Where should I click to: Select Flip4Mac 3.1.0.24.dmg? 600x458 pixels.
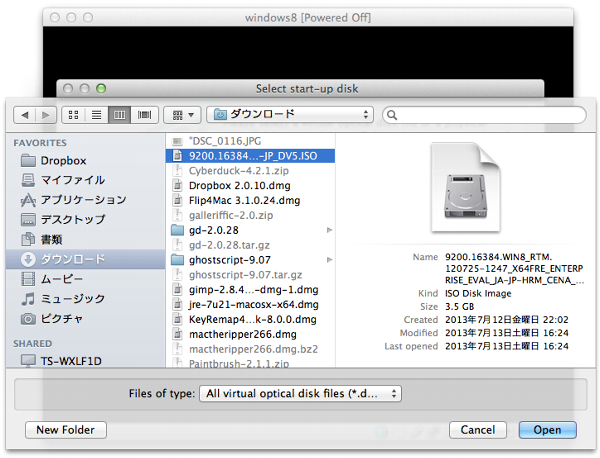pyautogui.click(x=250, y=200)
